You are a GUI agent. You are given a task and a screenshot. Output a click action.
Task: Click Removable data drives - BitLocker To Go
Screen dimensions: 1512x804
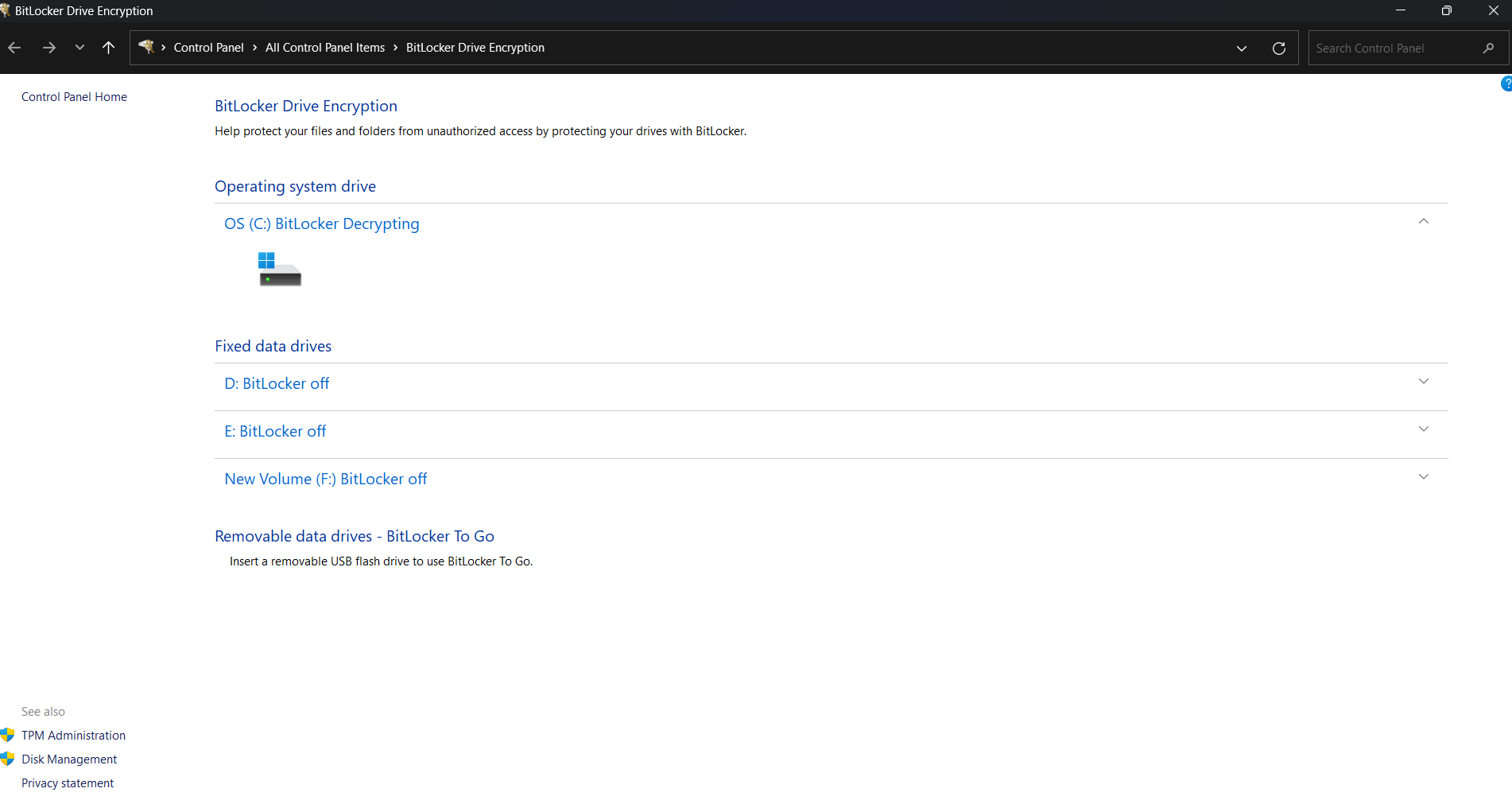click(x=355, y=537)
